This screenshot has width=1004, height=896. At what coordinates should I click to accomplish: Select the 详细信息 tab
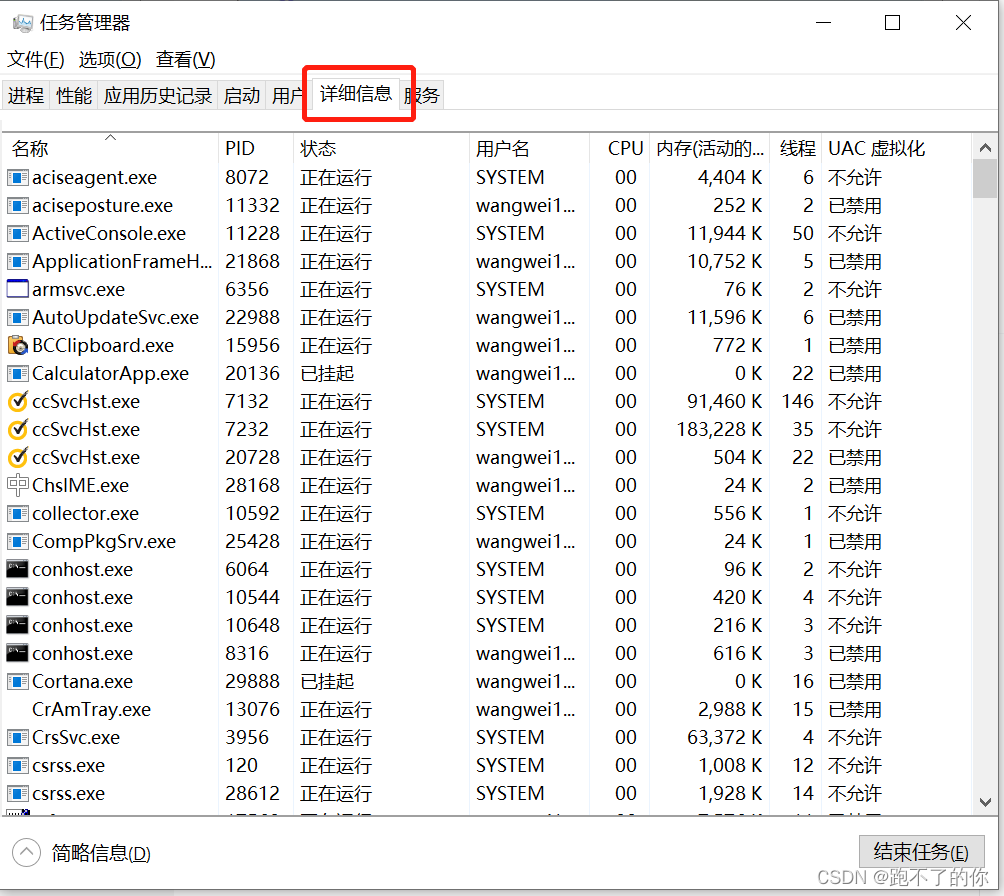click(356, 94)
